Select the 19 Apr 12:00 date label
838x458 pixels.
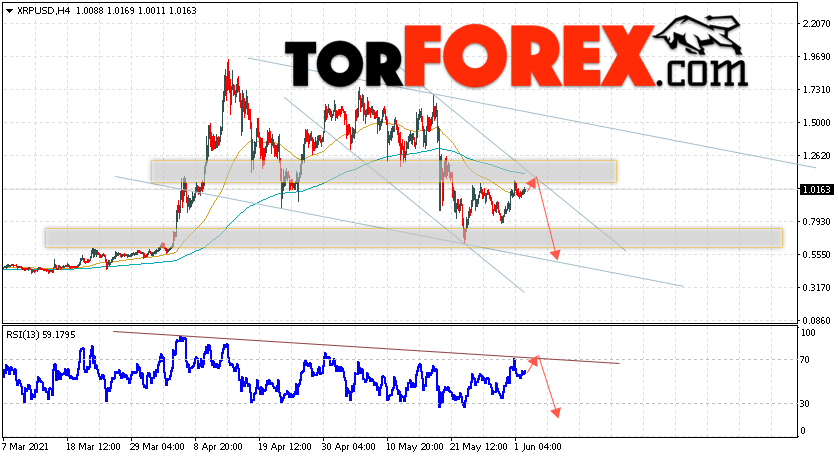coord(285,447)
